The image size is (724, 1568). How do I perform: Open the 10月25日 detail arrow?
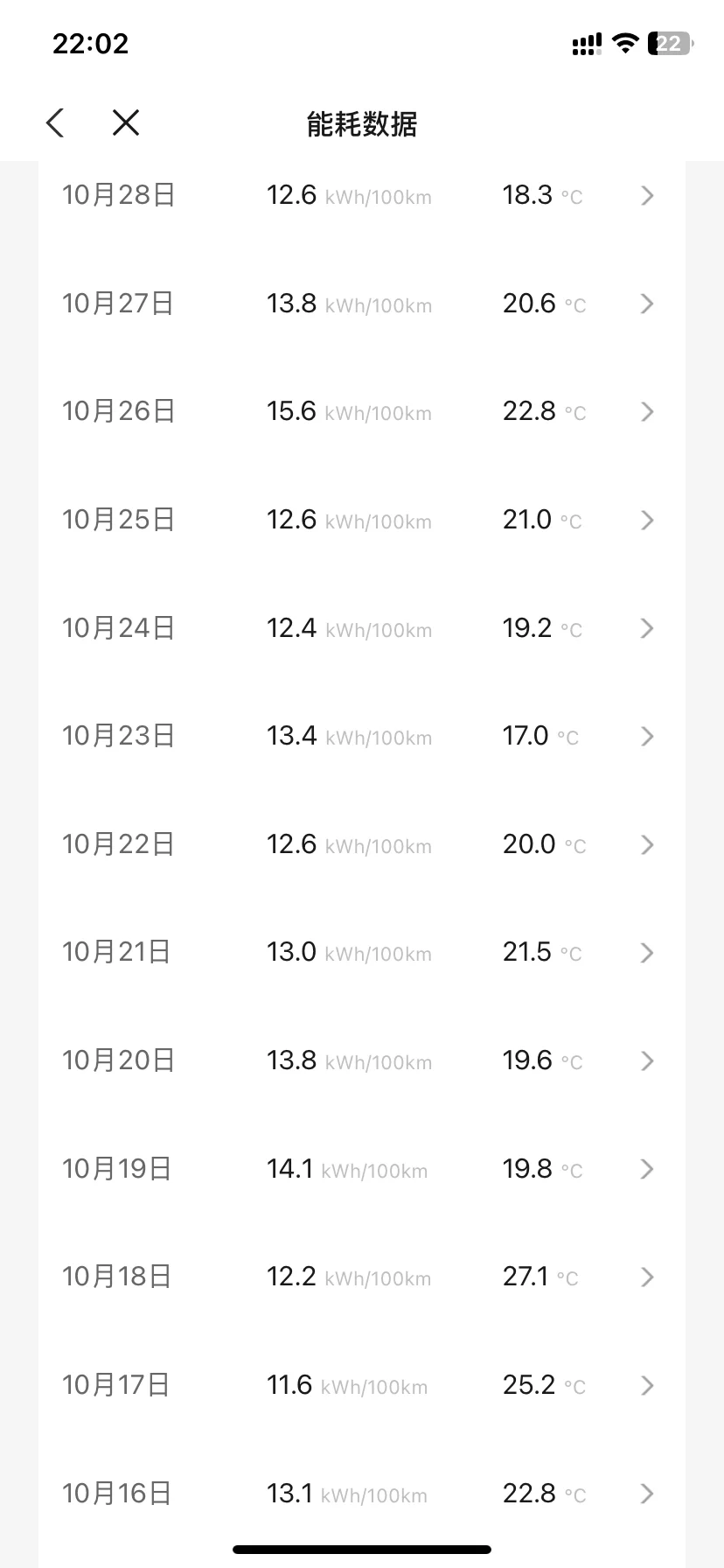tap(647, 520)
